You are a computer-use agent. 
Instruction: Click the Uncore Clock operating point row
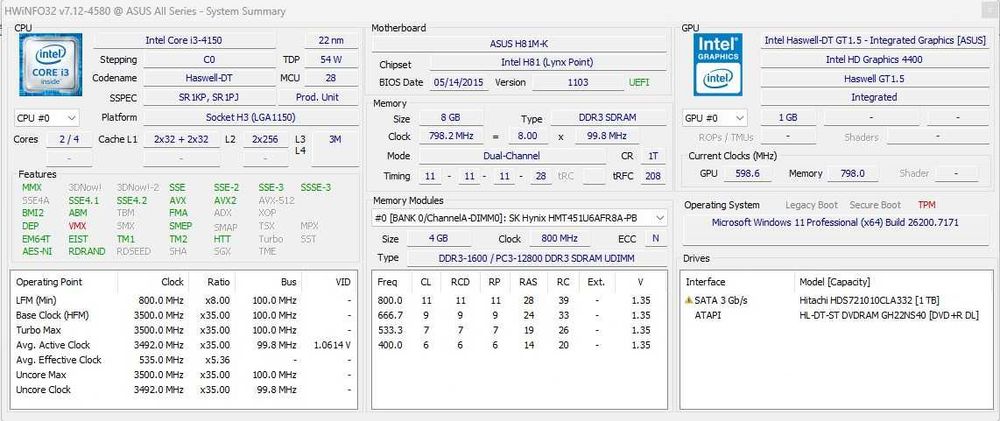184,390
